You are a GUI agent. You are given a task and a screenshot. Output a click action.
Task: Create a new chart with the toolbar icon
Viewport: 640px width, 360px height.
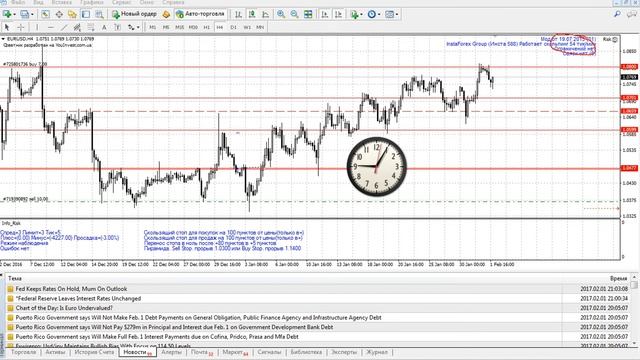7,14
